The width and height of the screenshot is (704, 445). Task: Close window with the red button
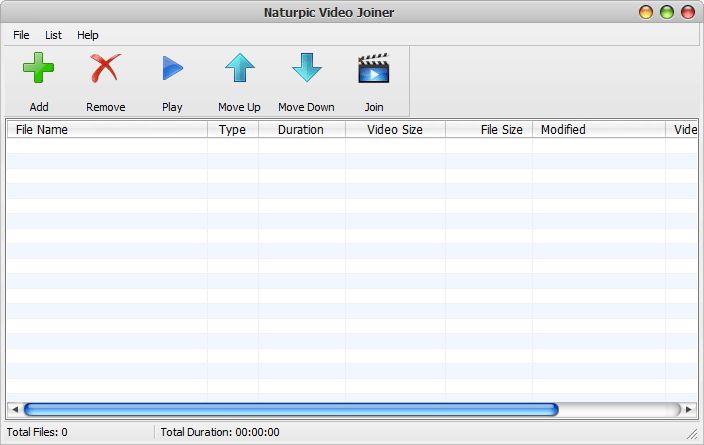[x=688, y=12]
